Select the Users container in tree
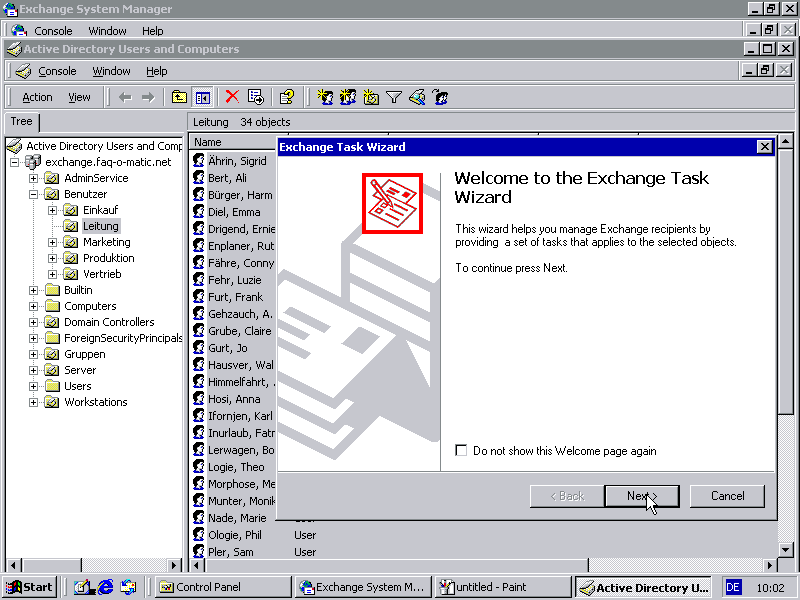The image size is (800, 600). click(78, 386)
